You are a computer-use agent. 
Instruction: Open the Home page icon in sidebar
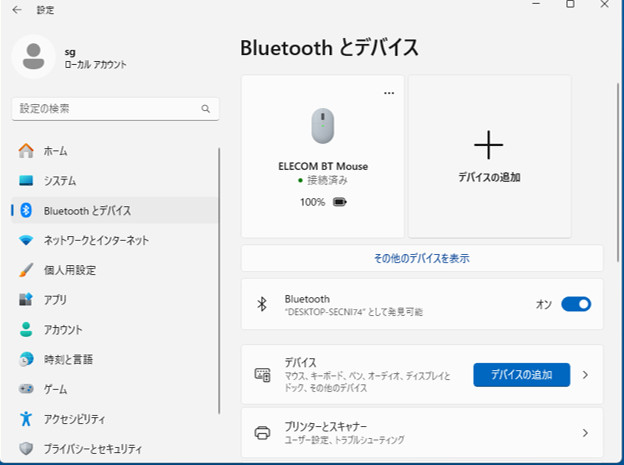[x=27, y=151]
